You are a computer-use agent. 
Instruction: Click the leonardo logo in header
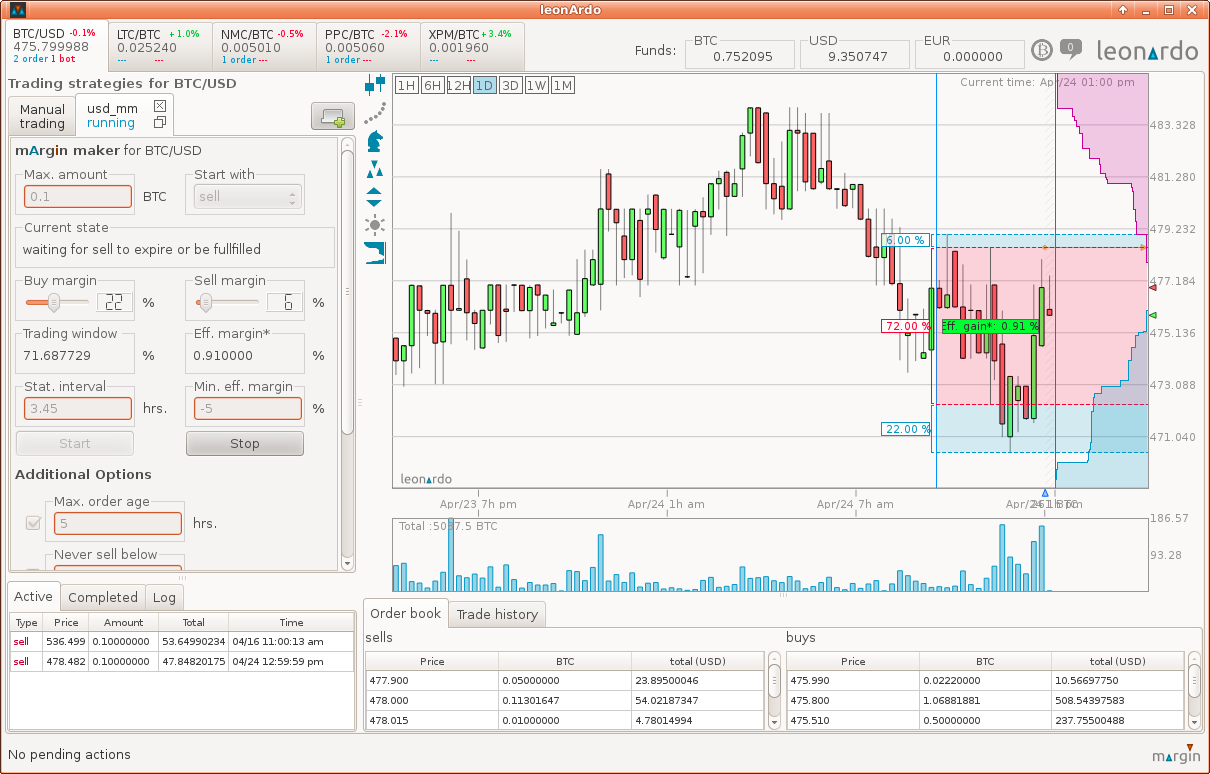[x=1147, y=50]
